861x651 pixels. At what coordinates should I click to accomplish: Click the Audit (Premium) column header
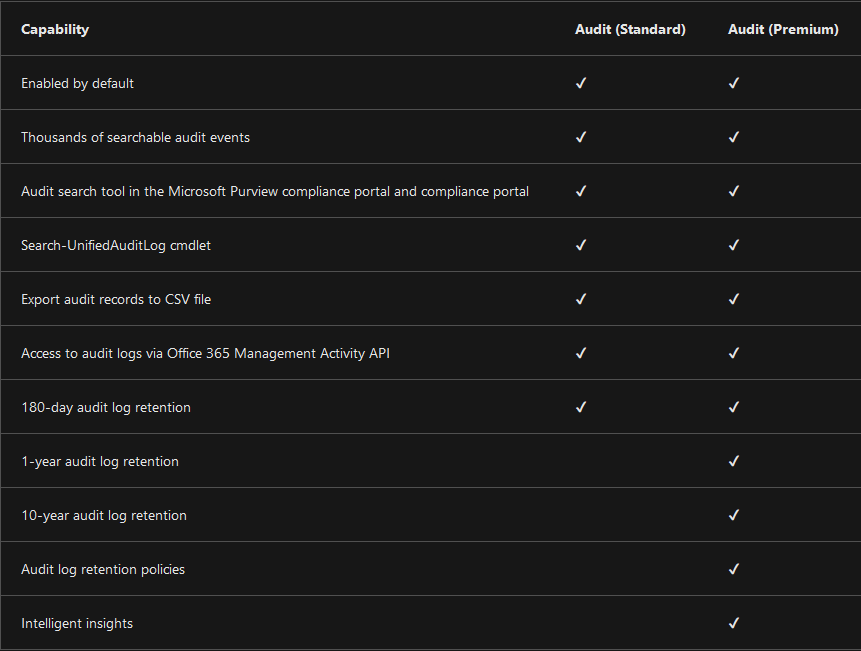(783, 29)
